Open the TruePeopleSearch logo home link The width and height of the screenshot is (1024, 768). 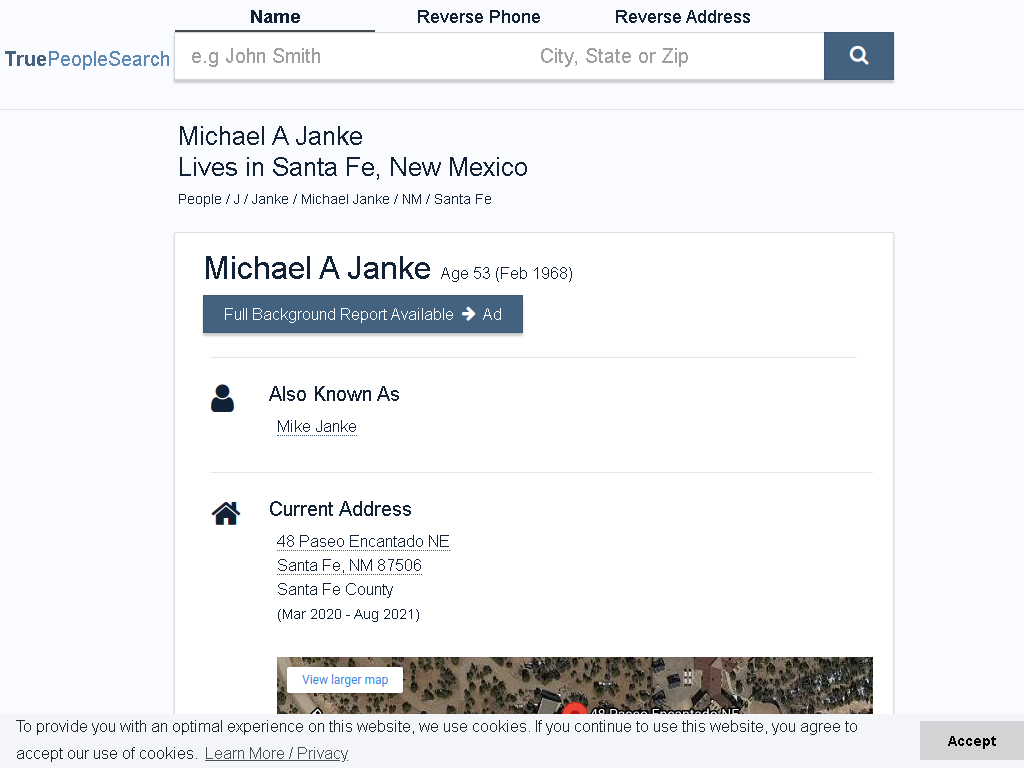click(x=87, y=59)
